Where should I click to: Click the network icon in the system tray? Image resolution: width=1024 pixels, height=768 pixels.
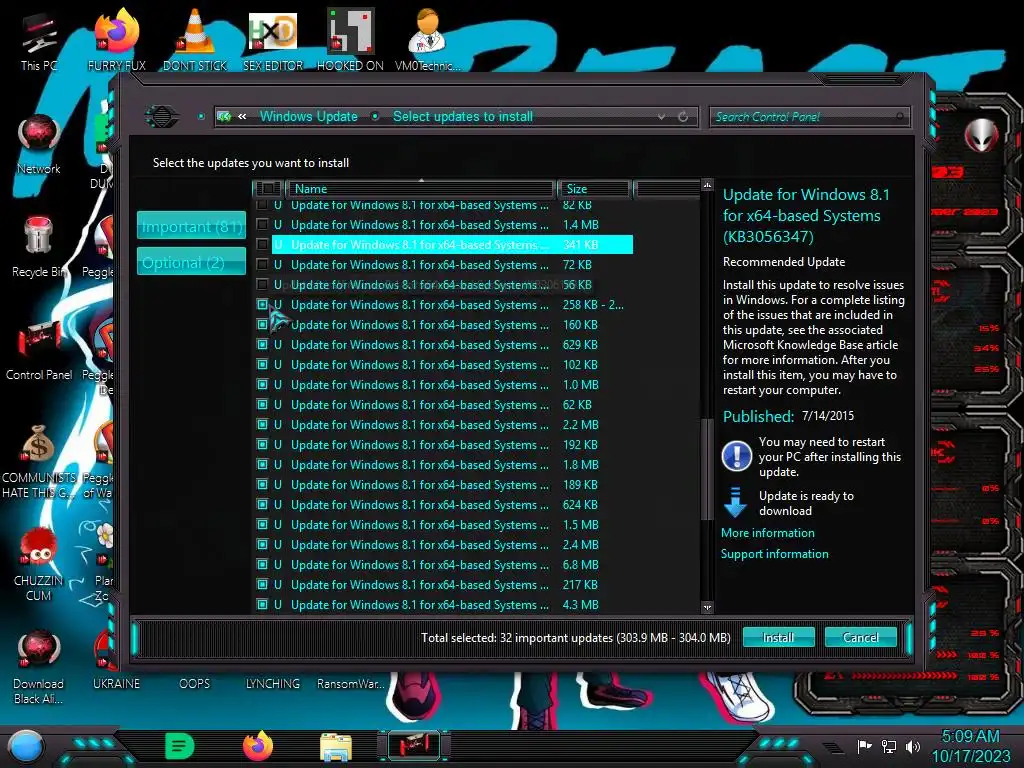888,746
